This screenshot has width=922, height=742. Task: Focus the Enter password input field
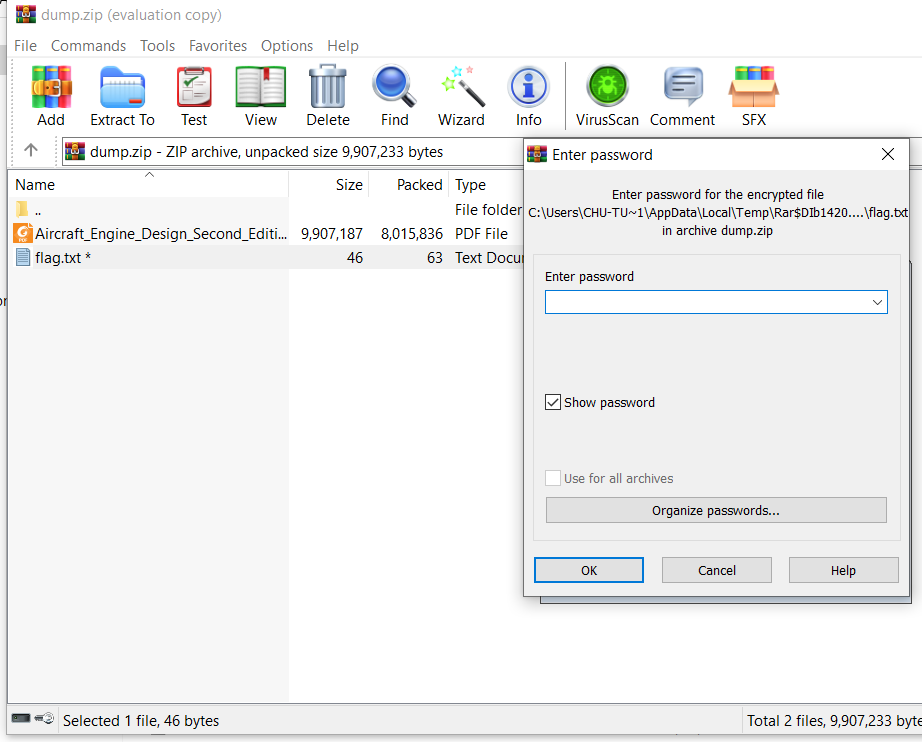[x=716, y=302]
